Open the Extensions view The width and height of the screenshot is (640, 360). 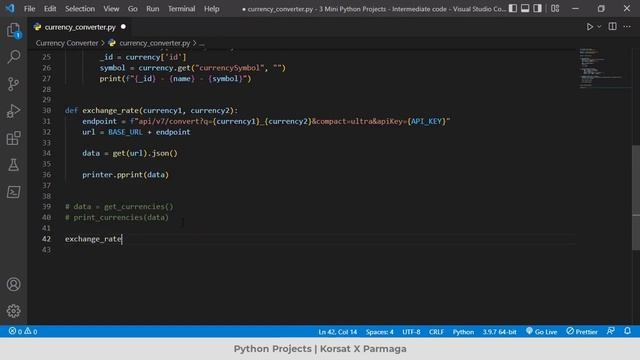pos(13,138)
